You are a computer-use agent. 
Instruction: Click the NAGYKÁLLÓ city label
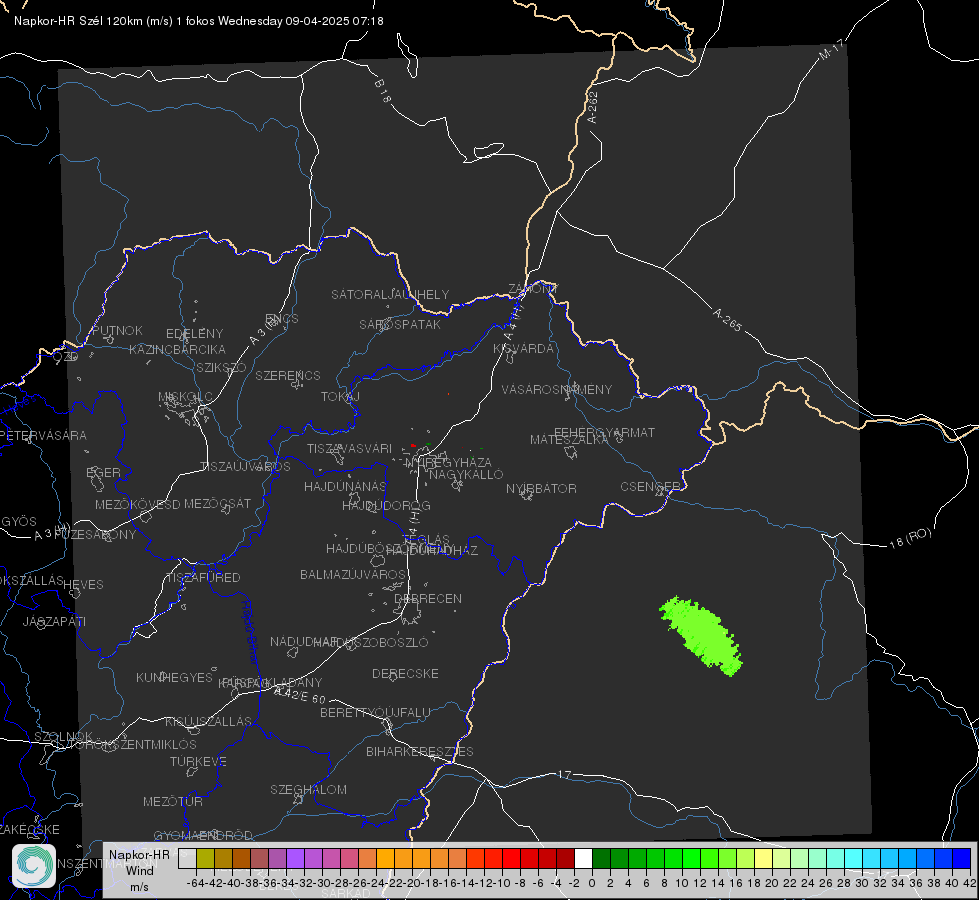pos(466,475)
